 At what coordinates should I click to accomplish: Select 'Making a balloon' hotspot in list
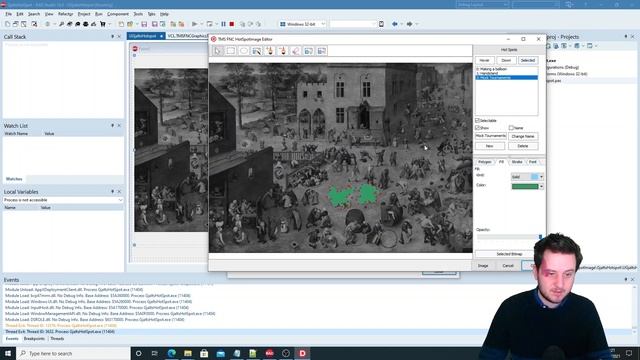(x=507, y=69)
